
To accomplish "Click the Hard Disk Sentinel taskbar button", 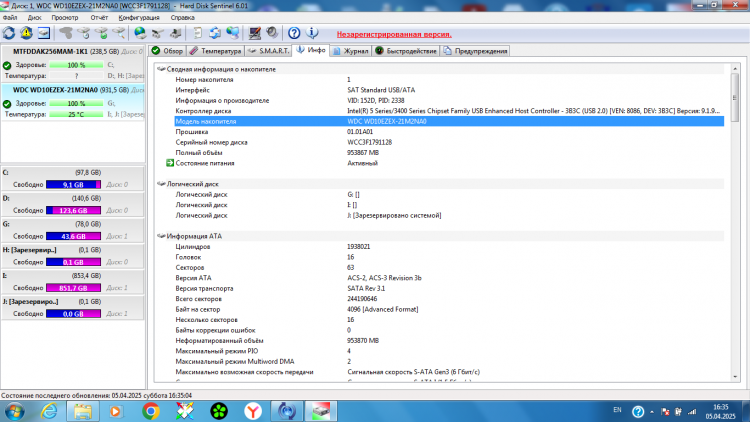I will (321, 411).
